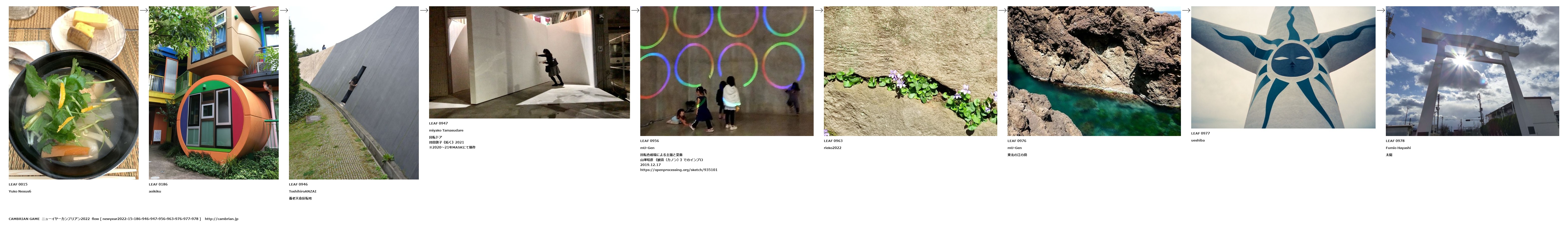Click the author name miyako Tamasudare

coord(446,130)
